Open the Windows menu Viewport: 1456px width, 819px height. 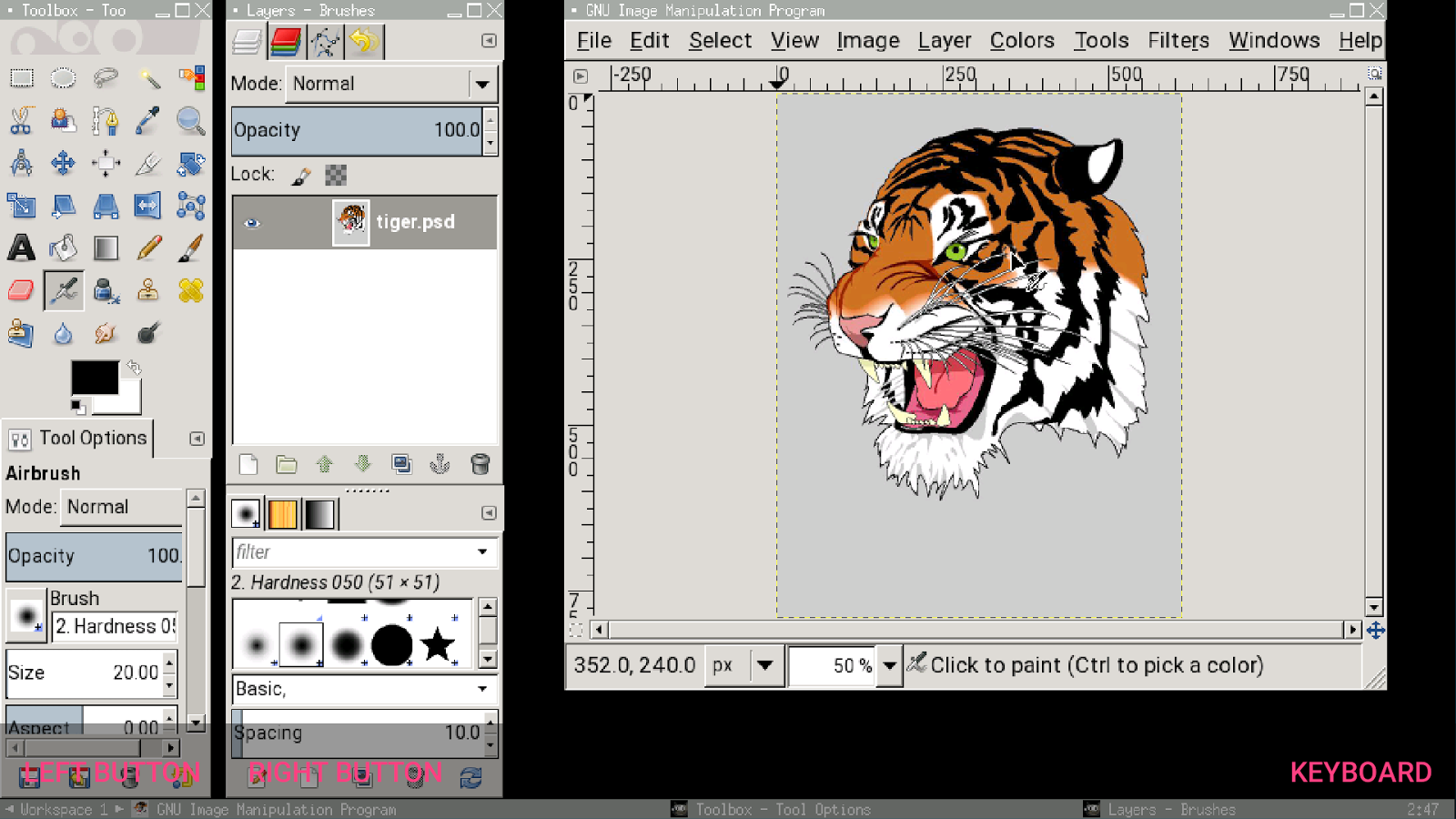click(1274, 41)
